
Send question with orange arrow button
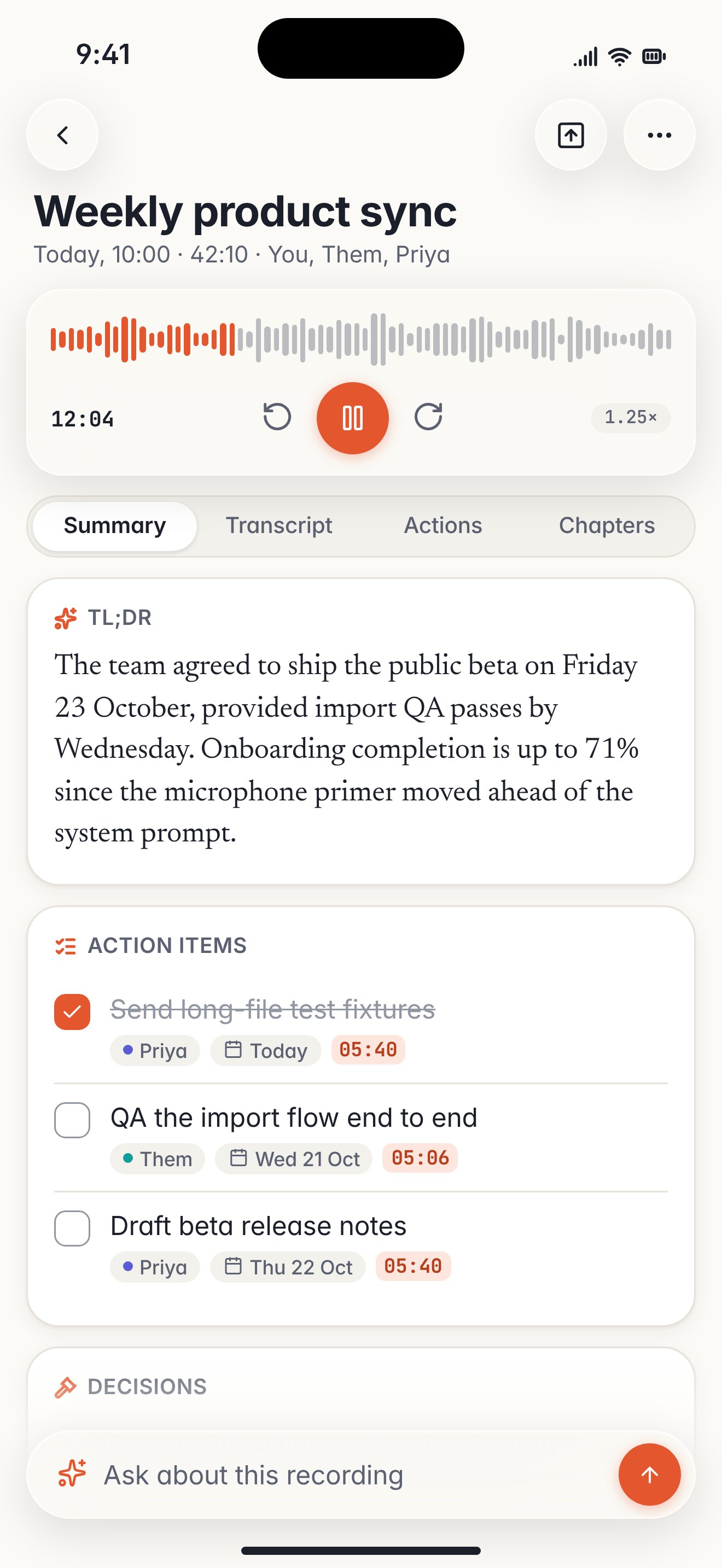point(650,1475)
